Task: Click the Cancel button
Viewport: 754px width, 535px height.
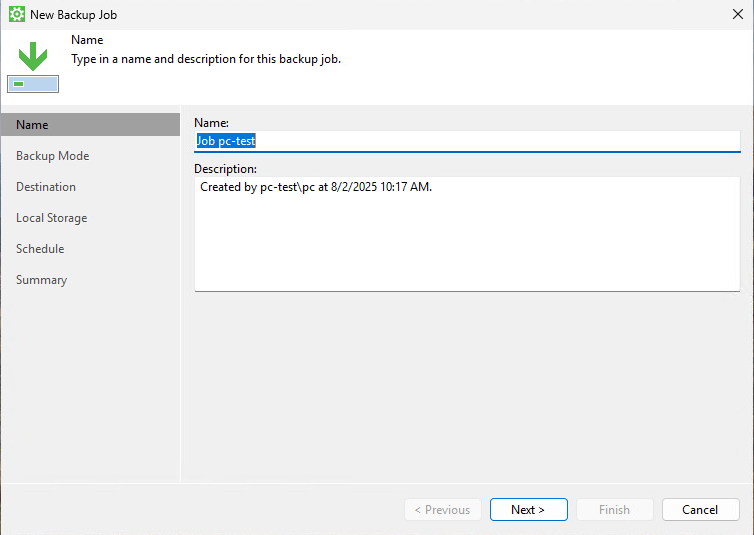Action: [700, 510]
